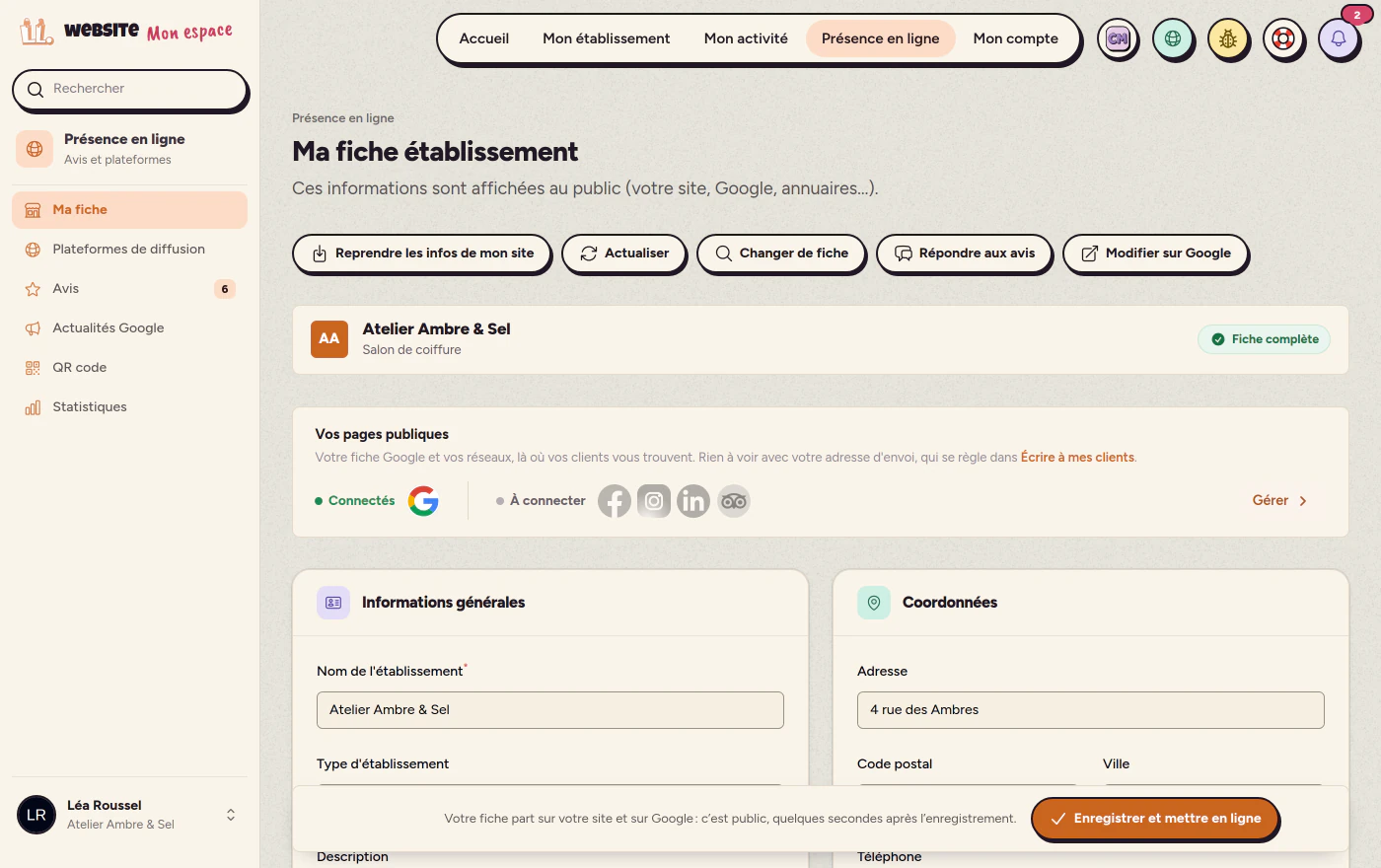The width and height of the screenshot is (1381, 868).
Task: Go to Mon compte tab
Action: [1016, 38]
